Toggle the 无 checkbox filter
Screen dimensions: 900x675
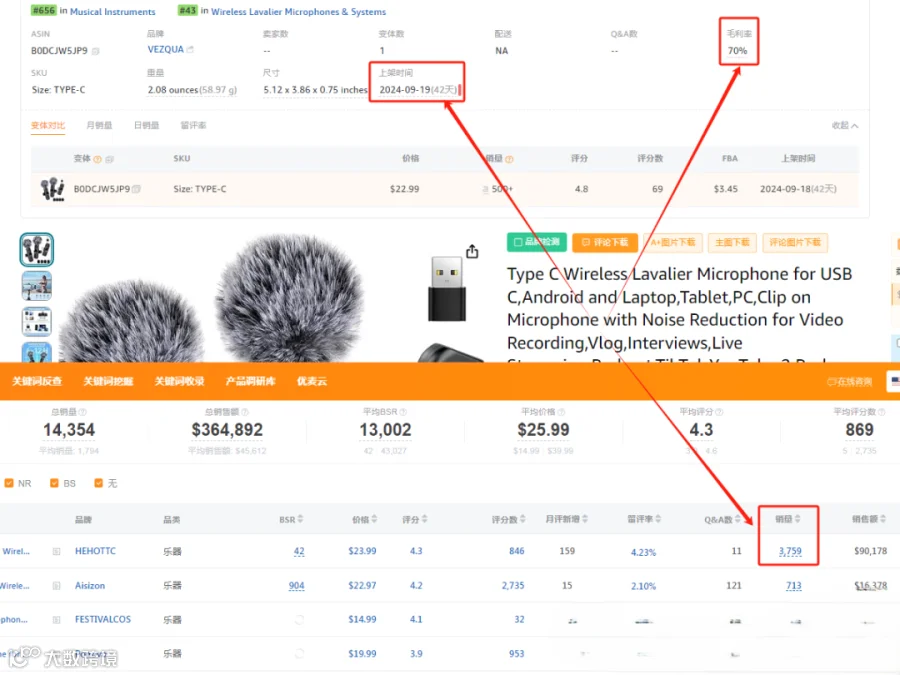99,483
